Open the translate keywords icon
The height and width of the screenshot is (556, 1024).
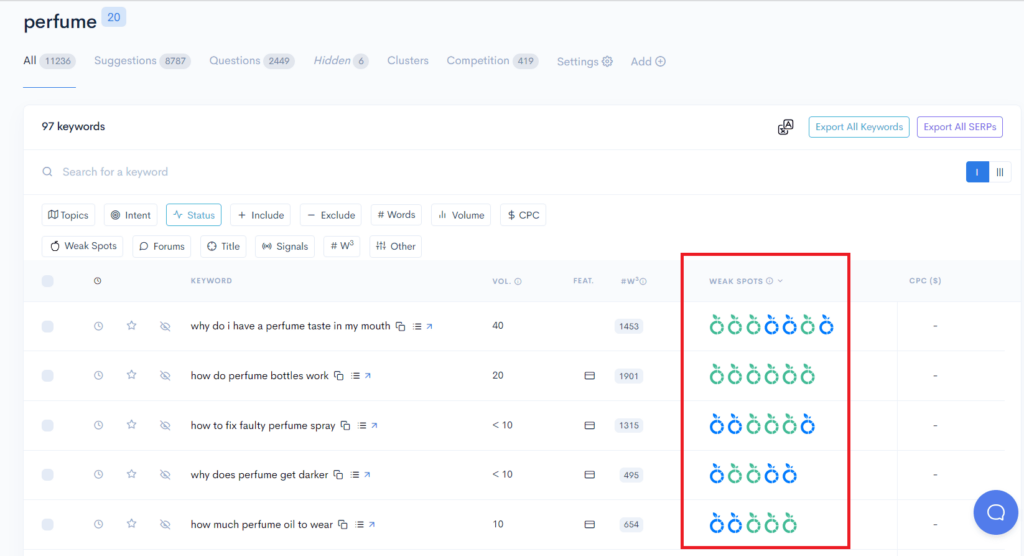(786, 127)
